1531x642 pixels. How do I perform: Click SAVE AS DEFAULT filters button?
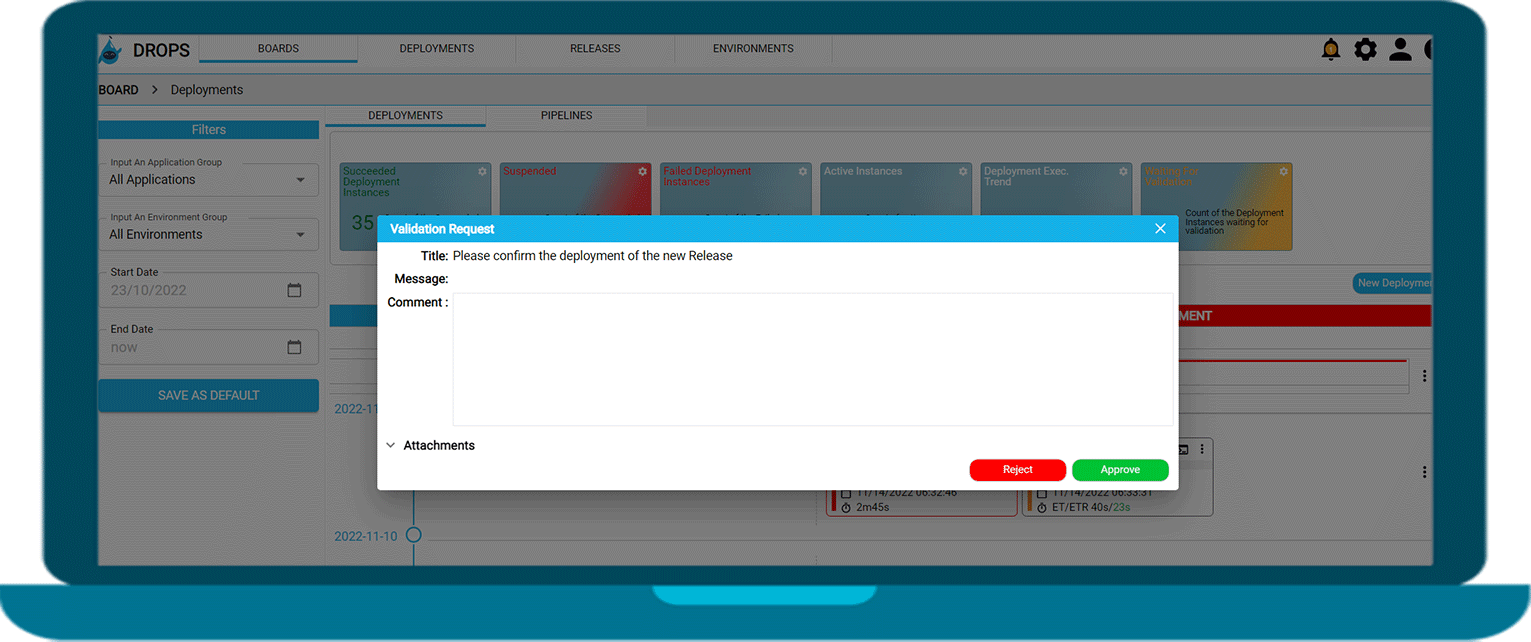tap(208, 396)
